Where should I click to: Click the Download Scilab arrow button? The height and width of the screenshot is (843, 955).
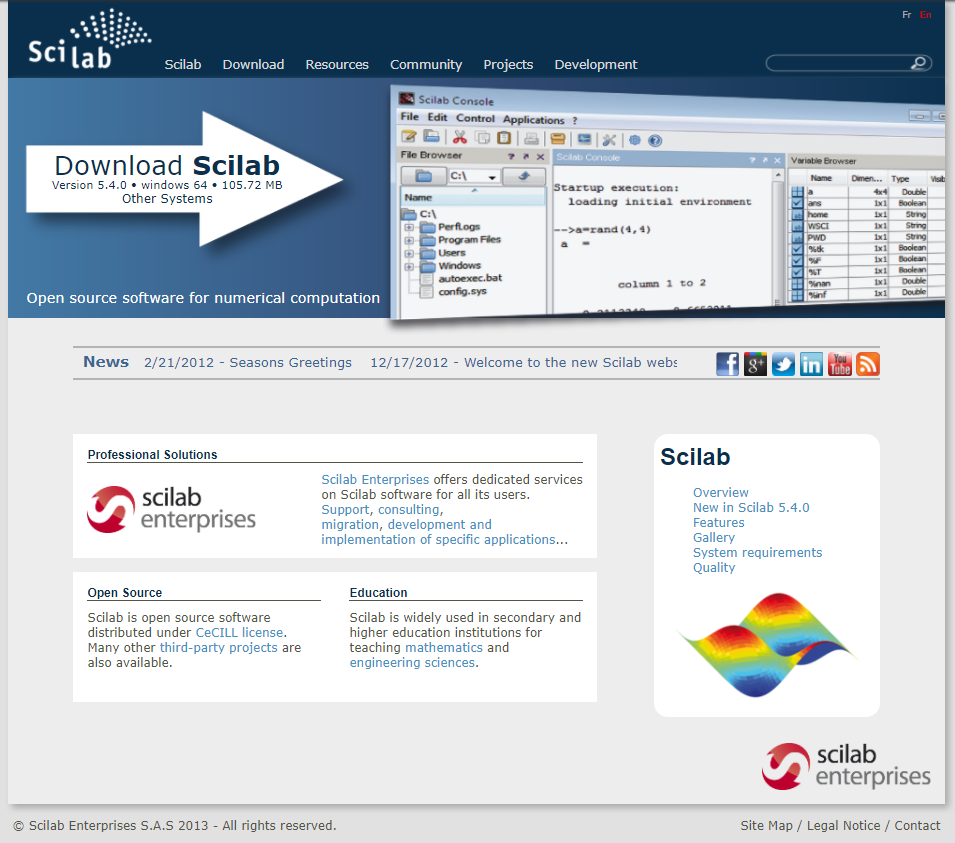click(x=185, y=179)
